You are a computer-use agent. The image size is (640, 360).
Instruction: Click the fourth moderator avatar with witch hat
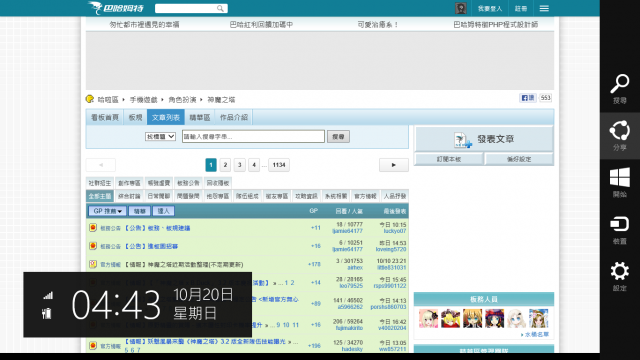point(495,318)
